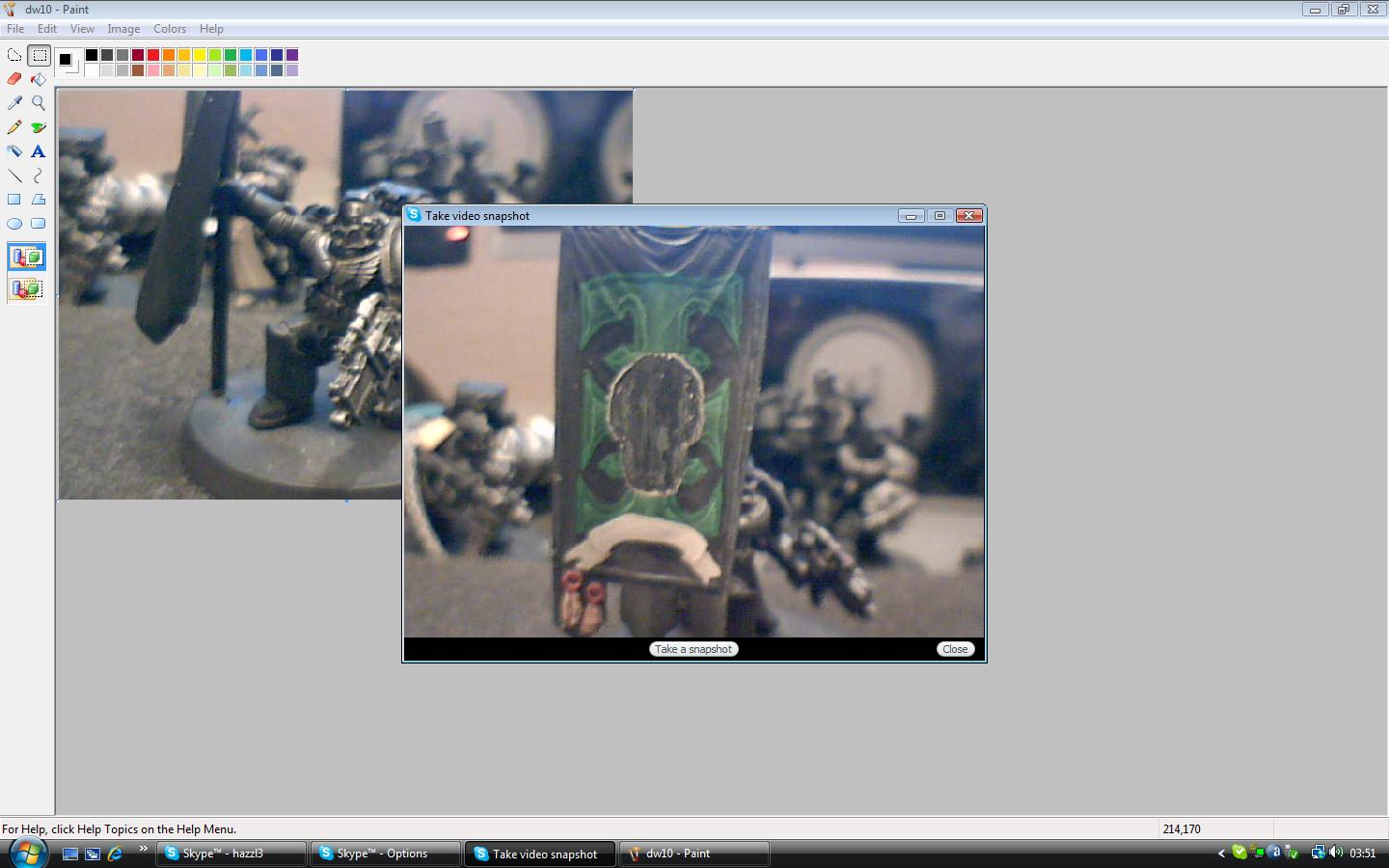Expand the Quick Launch overflow chevron

click(144, 849)
